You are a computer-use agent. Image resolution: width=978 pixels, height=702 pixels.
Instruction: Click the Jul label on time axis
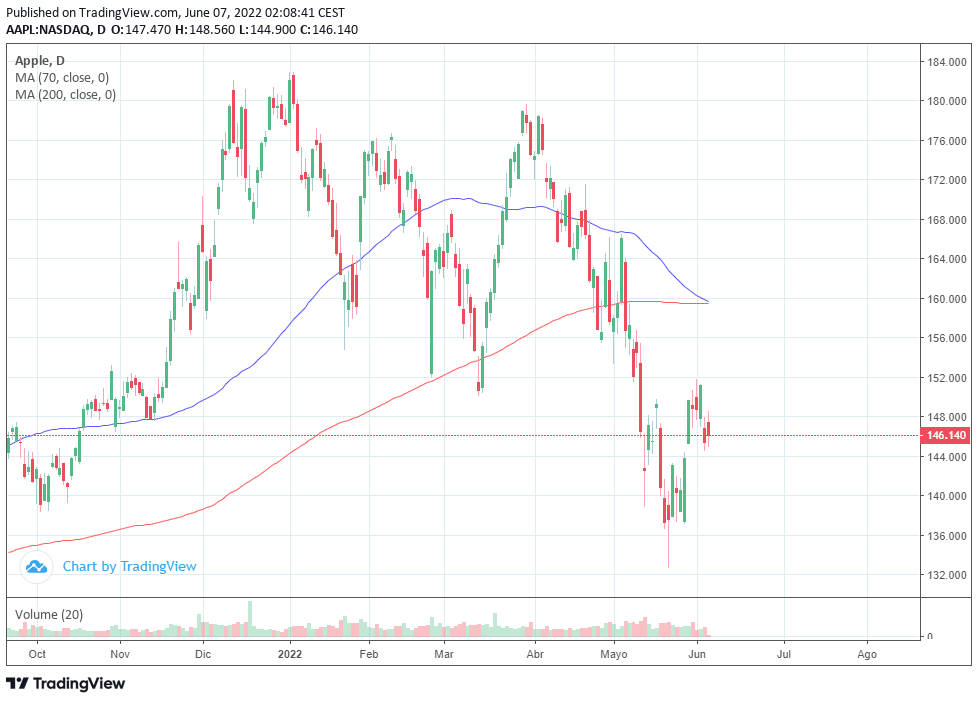(783, 654)
